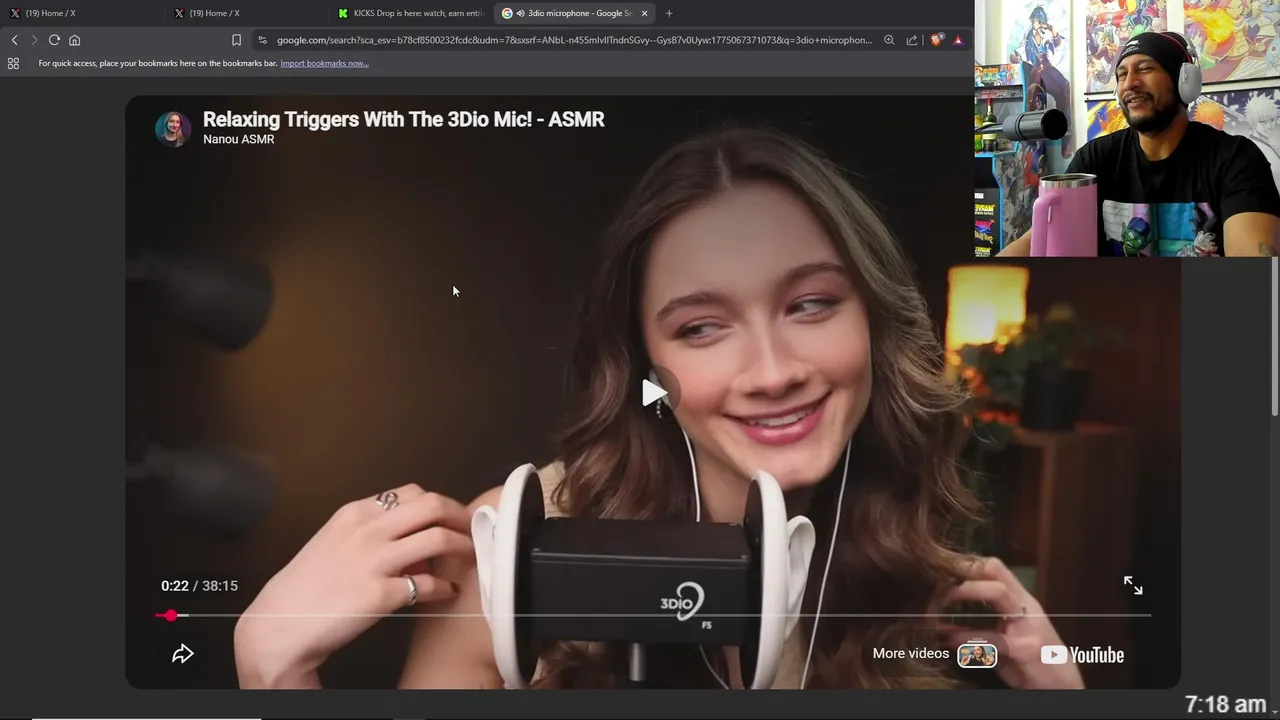1280x720 pixels.
Task: Close the 3dio microphone tab
Action: pos(644,13)
